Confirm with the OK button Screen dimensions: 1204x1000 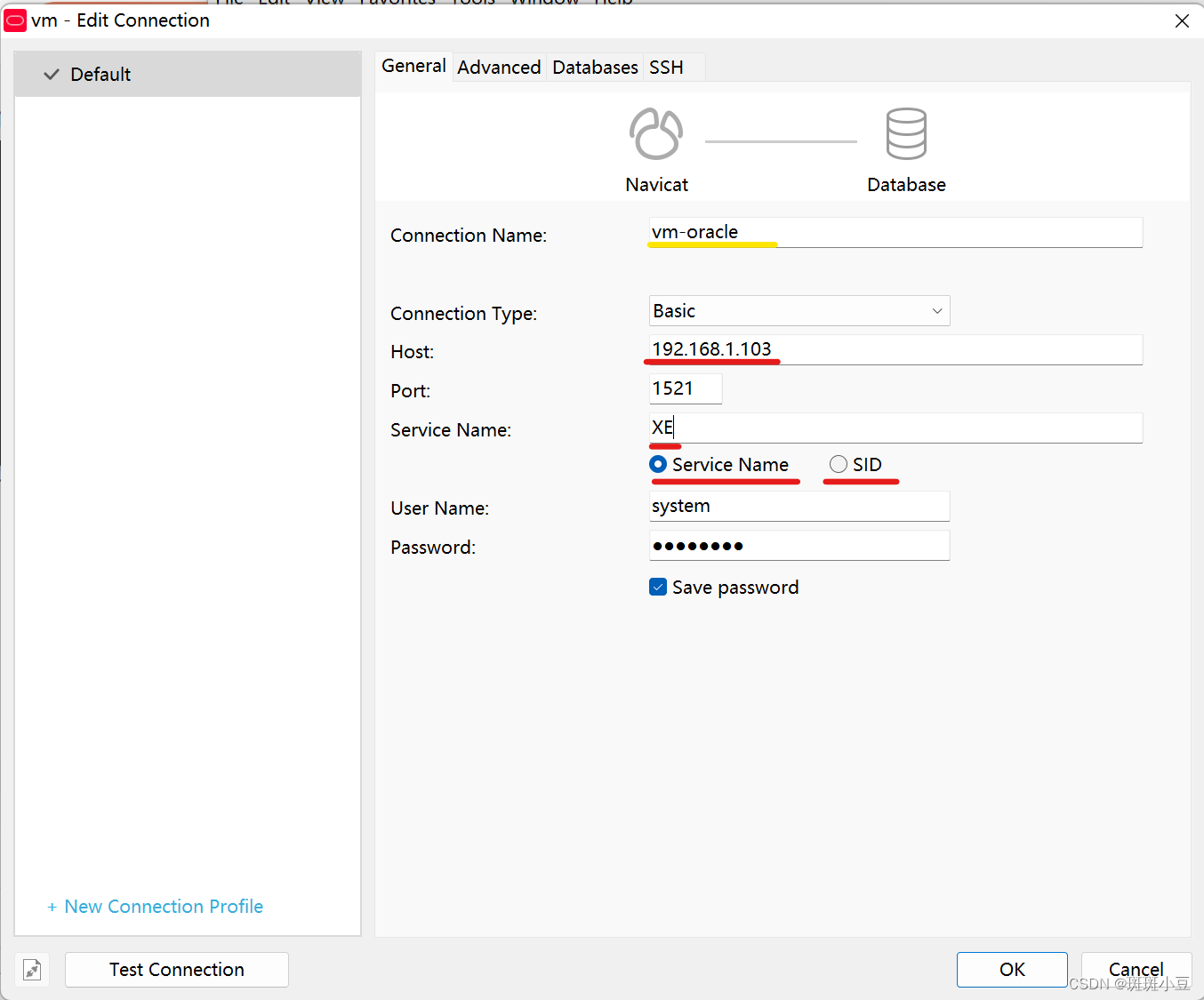click(x=1012, y=970)
